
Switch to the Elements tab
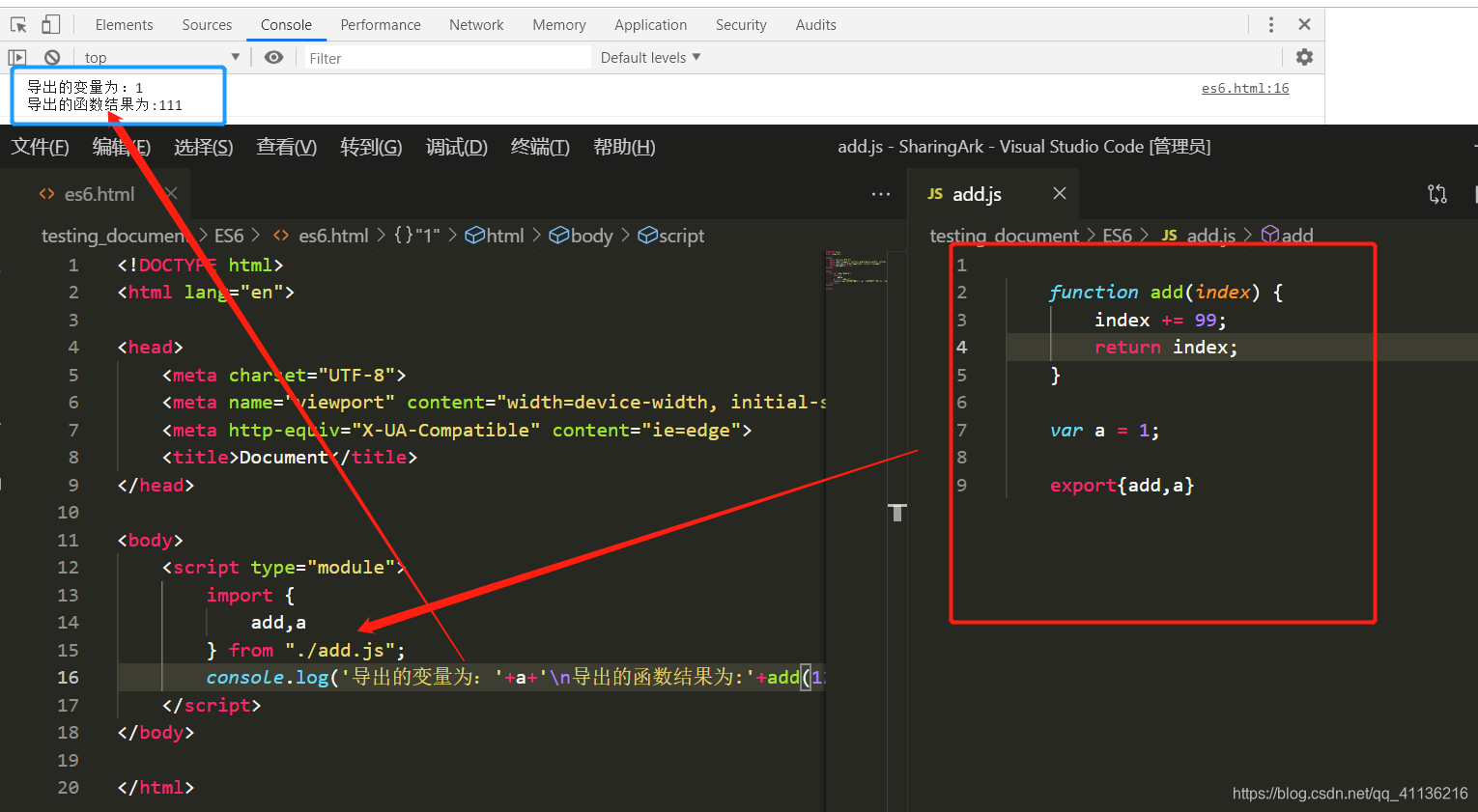[125, 25]
